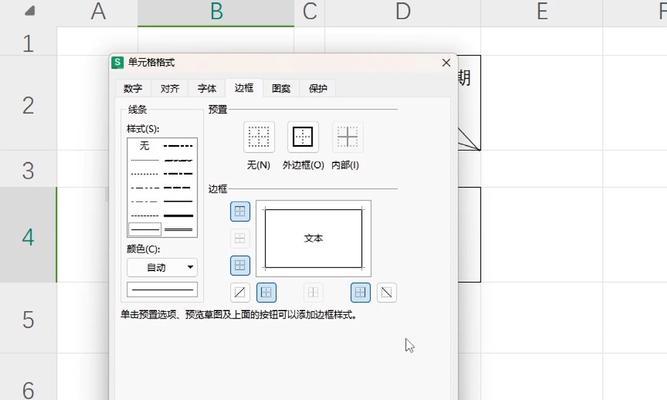The image size is (667, 400).
Task: Select column C header
Action: pos(310,12)
